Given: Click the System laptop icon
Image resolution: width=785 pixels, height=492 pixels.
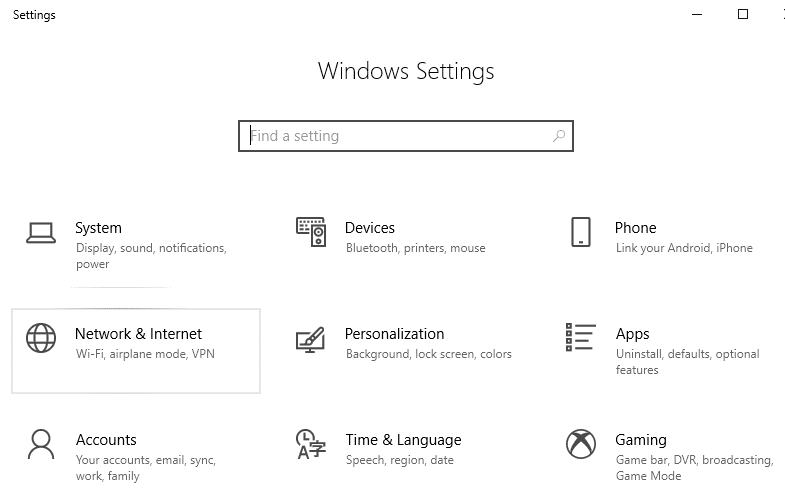Looking at the screenshot, I should [40, 233].
